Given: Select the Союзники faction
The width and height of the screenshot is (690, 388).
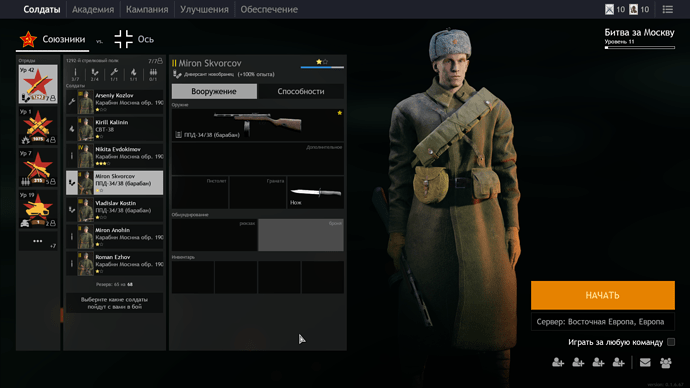Looking at the screenshot, I should (52, 40).
